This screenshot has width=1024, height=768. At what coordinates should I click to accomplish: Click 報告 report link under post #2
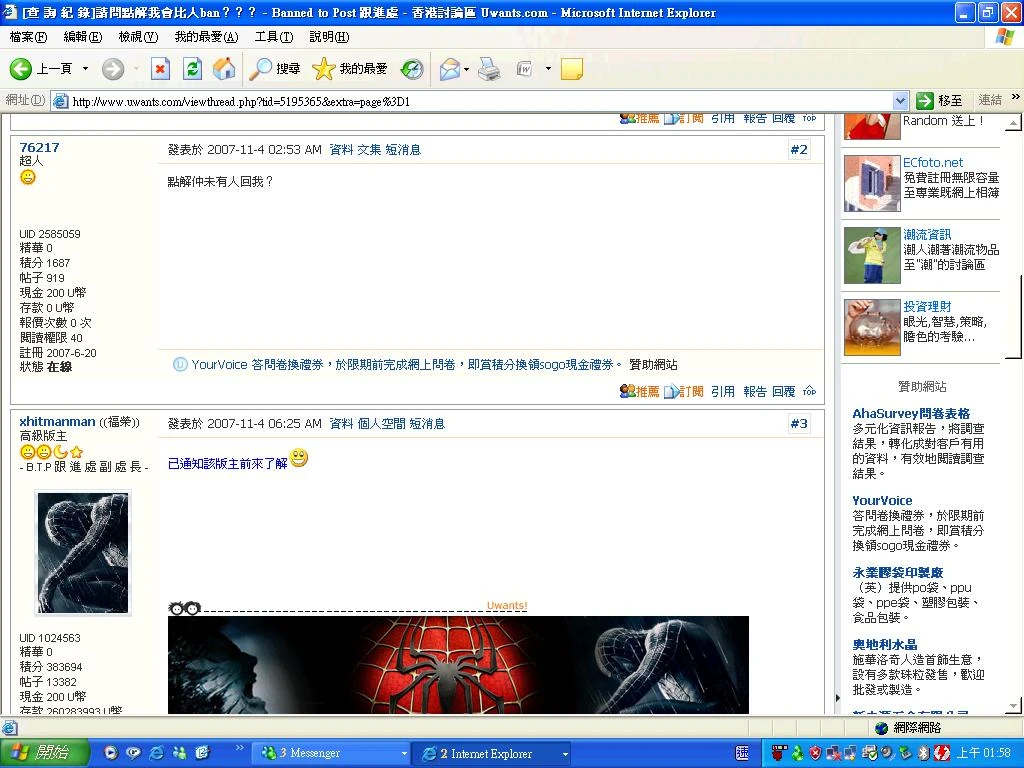[754, 391]
